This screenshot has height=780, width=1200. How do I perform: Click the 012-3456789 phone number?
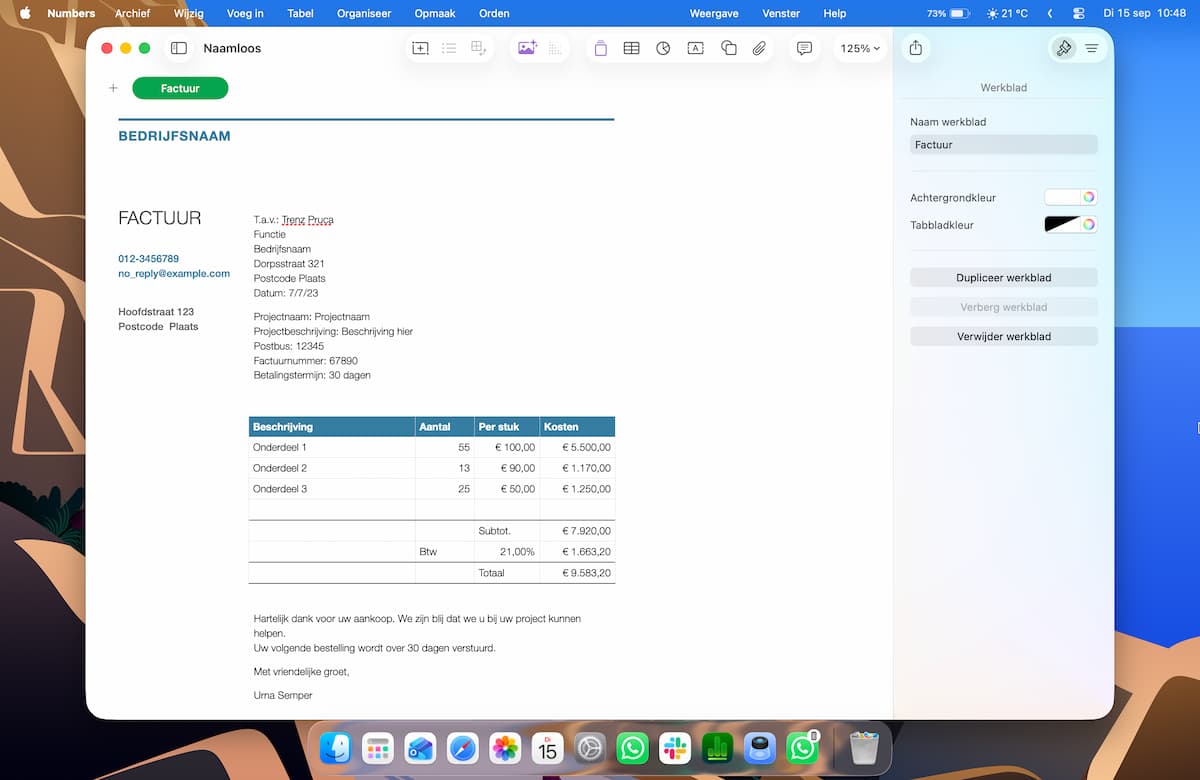pos(149,258)
